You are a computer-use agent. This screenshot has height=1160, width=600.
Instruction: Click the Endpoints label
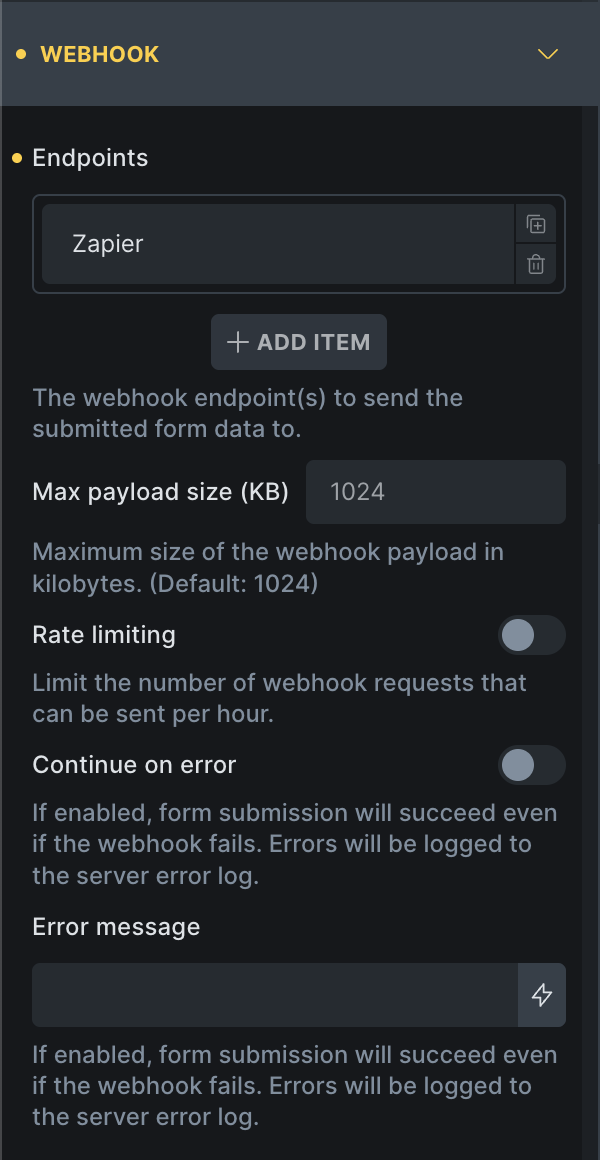click(x=90, y=158)
